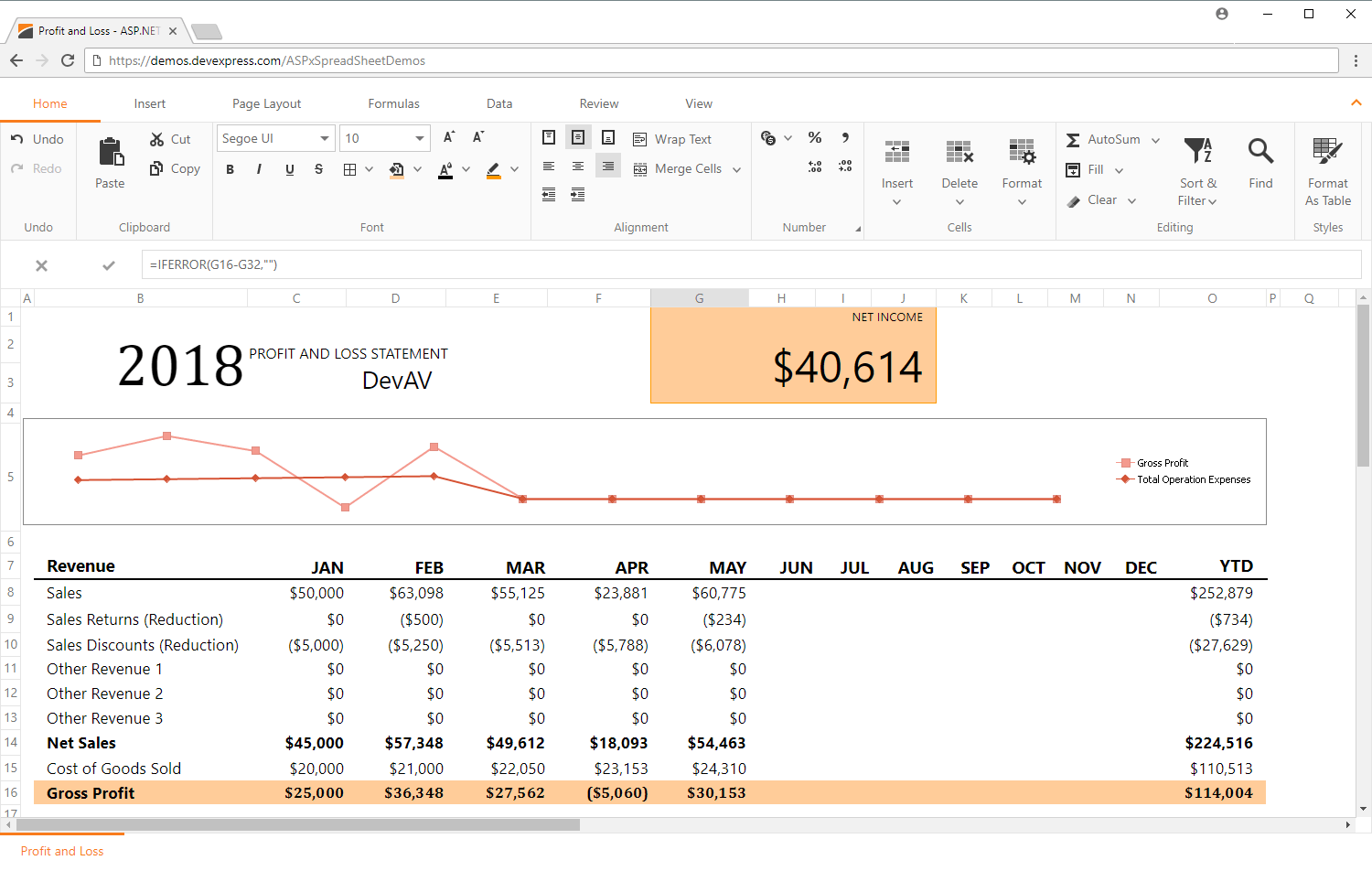Apply percent number format
The width and height of the screenshot is (1372, 871).
(x=815, y=138)
